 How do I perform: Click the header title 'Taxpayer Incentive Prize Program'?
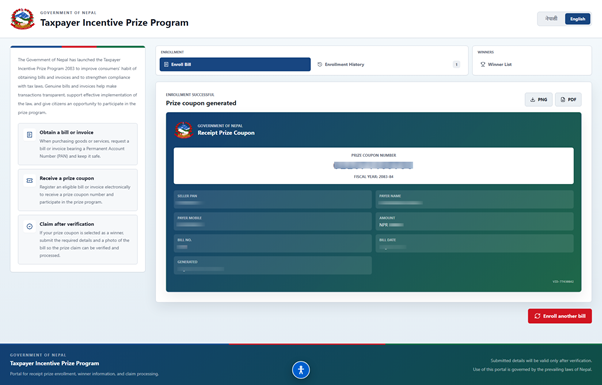click(x=114, y=23)
